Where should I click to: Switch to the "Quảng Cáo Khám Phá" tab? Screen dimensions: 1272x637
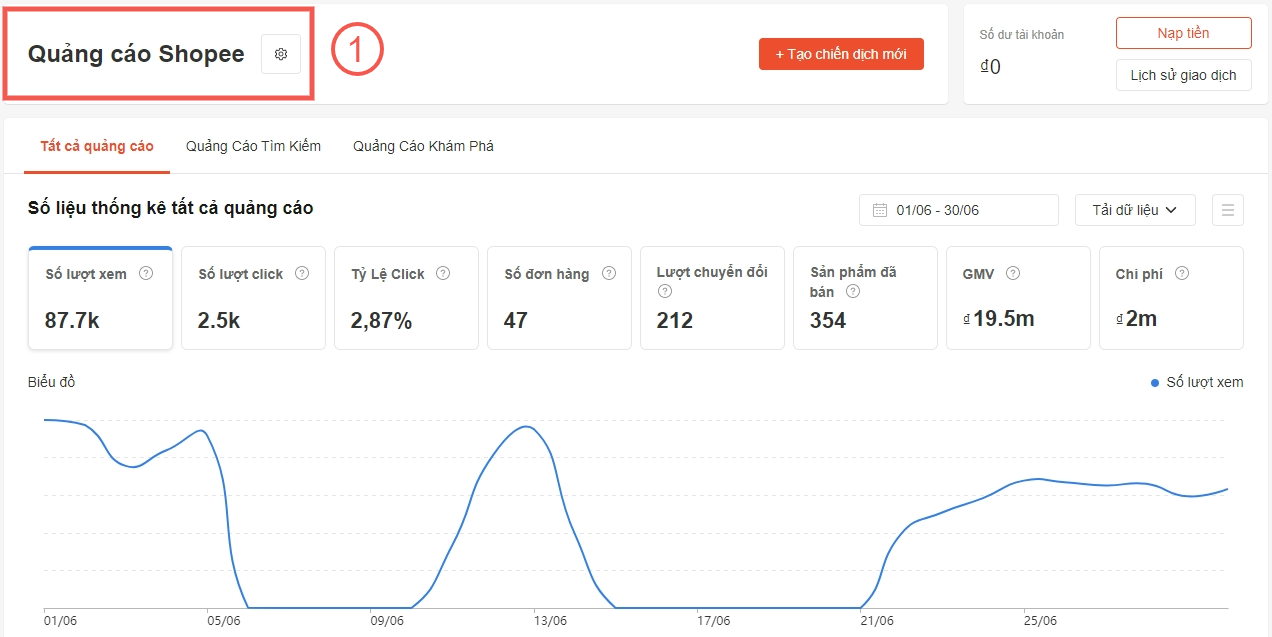coord(422,146)
